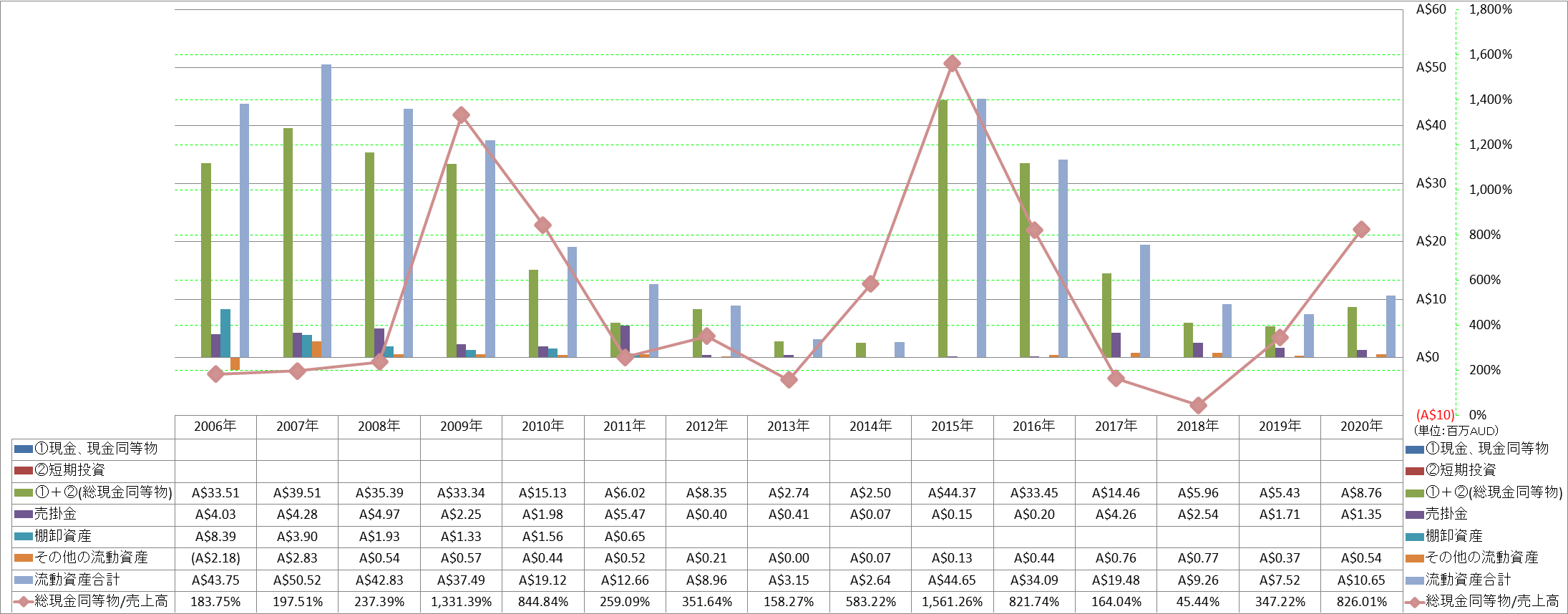This screenshot has width=1568, height=614.
Task: Click the cell value 1,561.26%
Action: tap(952, 602)
